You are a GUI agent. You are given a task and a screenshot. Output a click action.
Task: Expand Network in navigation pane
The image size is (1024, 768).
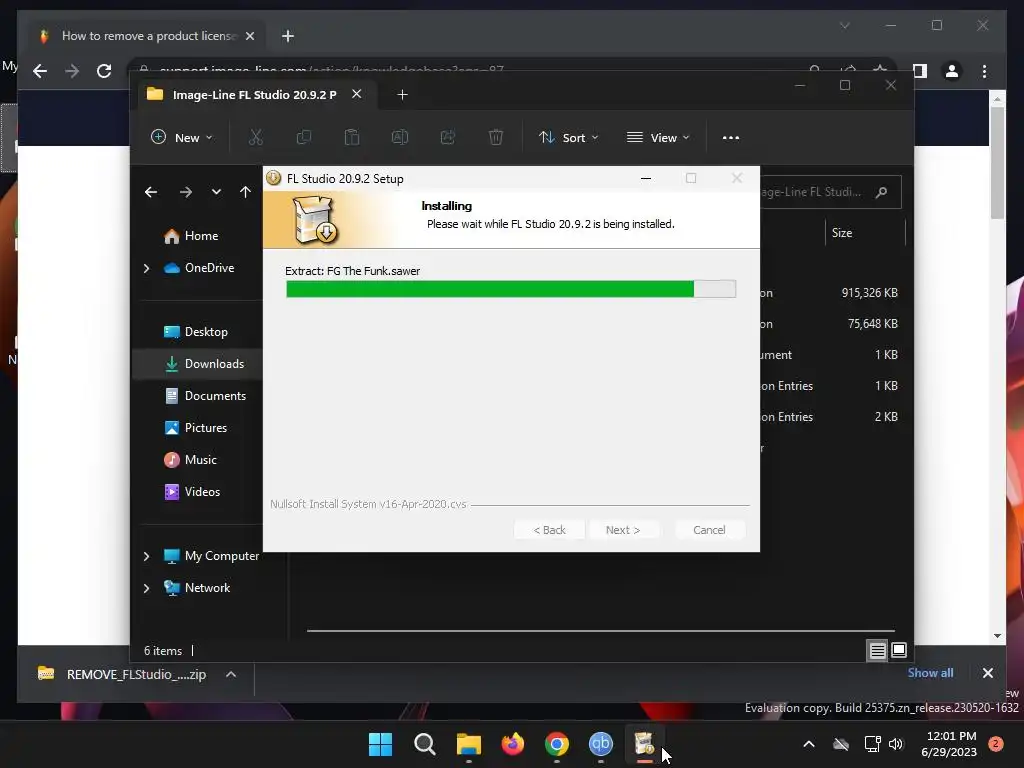point(146,588)
